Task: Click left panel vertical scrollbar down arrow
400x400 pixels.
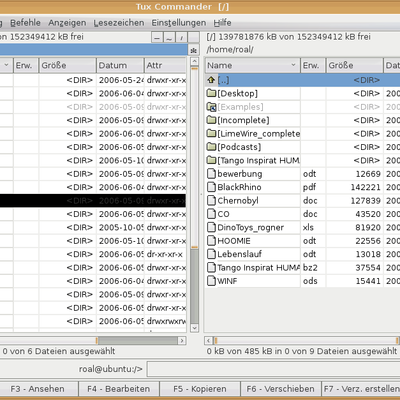Action: click(x=194, y=328)
